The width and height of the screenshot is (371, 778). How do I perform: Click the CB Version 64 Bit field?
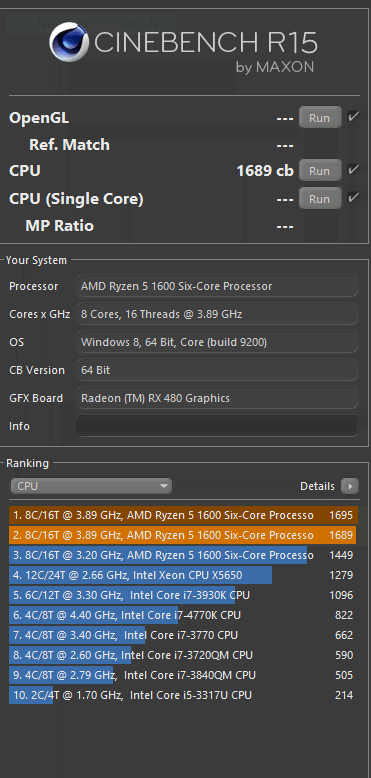217,370
